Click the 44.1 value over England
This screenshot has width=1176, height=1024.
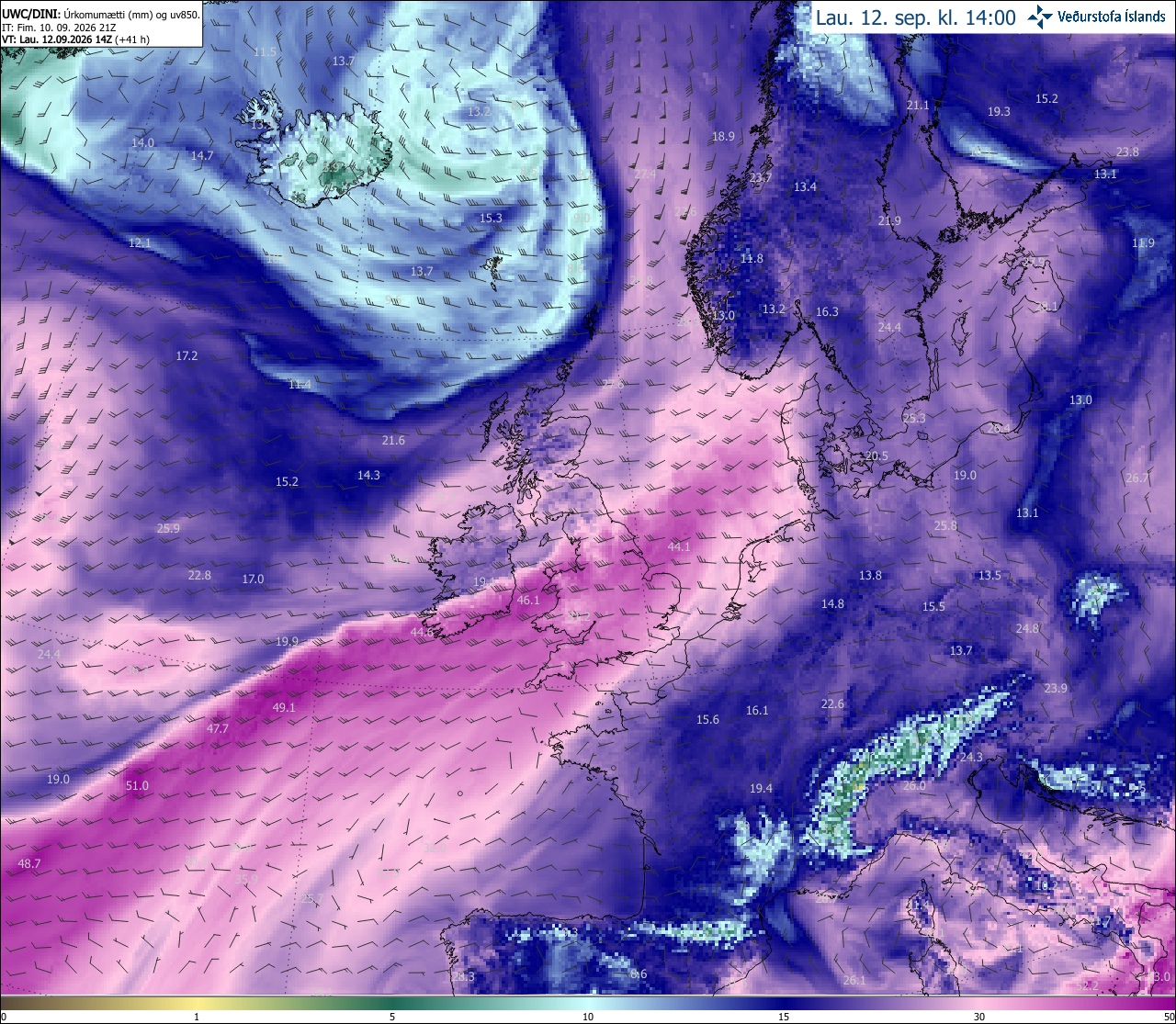[x=679, y=547]
